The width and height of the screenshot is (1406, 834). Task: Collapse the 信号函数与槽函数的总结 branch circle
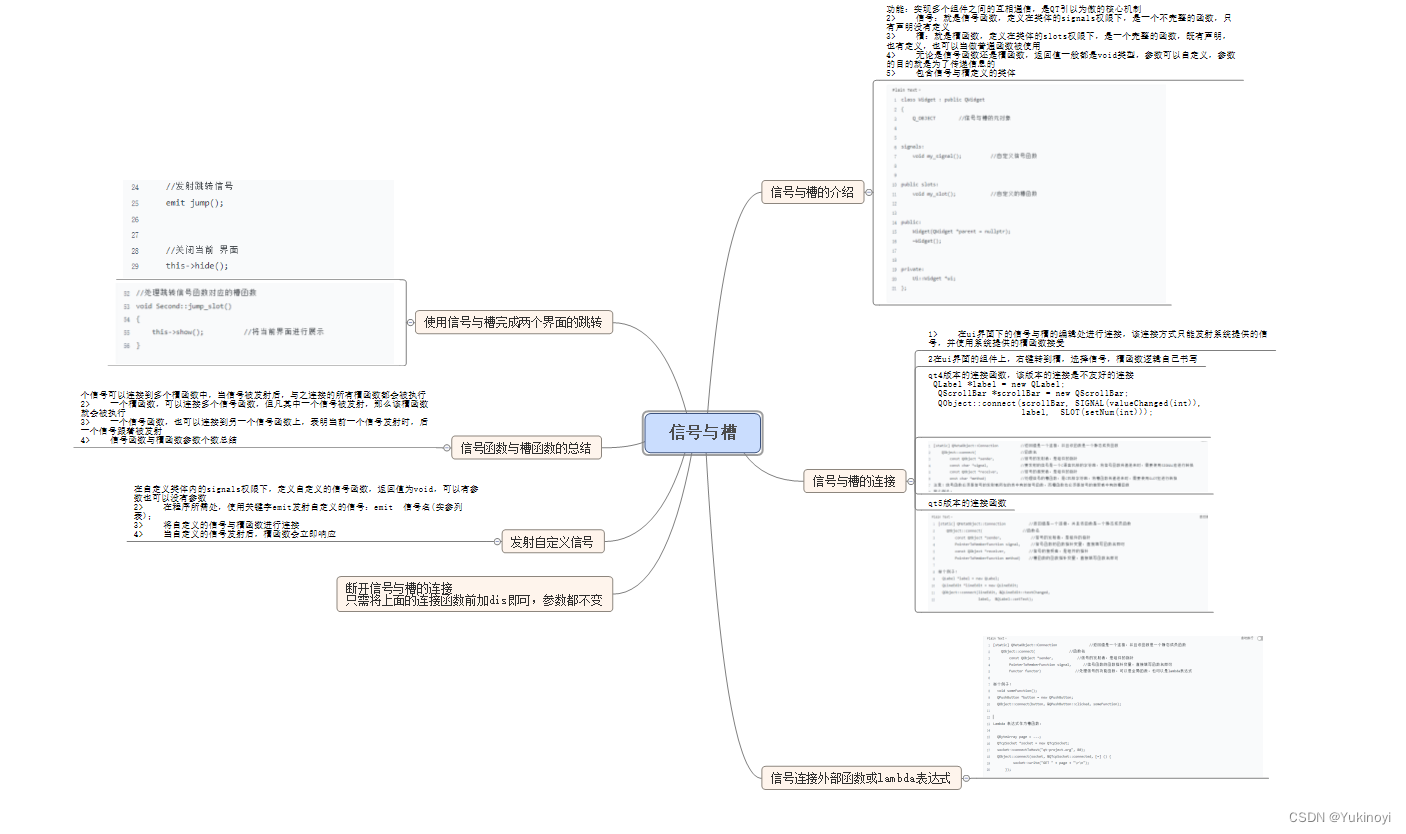[448, 447]
